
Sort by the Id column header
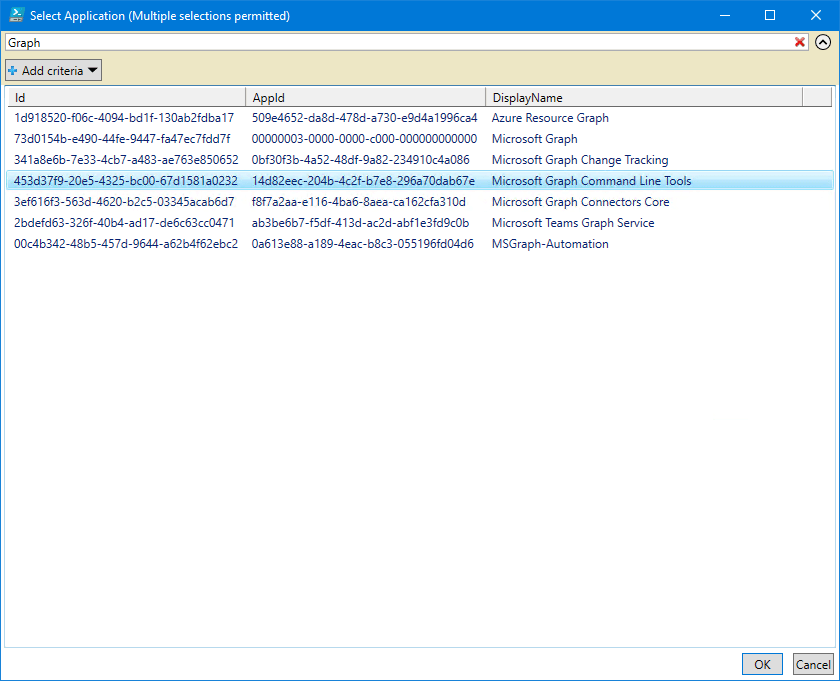pyautogui.click(x=126, y=98)
